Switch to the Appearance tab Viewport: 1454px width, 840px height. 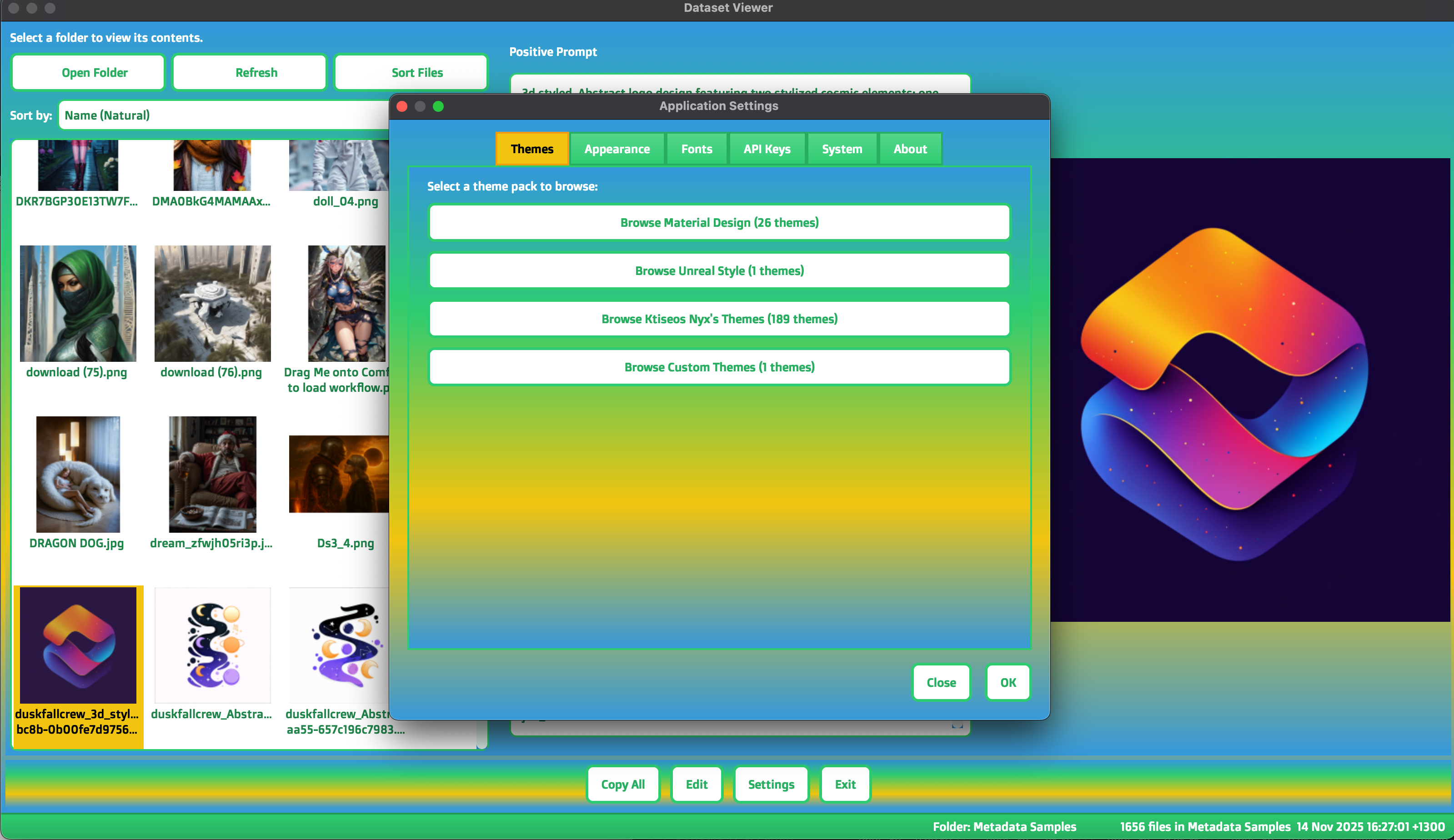point(617,149)
